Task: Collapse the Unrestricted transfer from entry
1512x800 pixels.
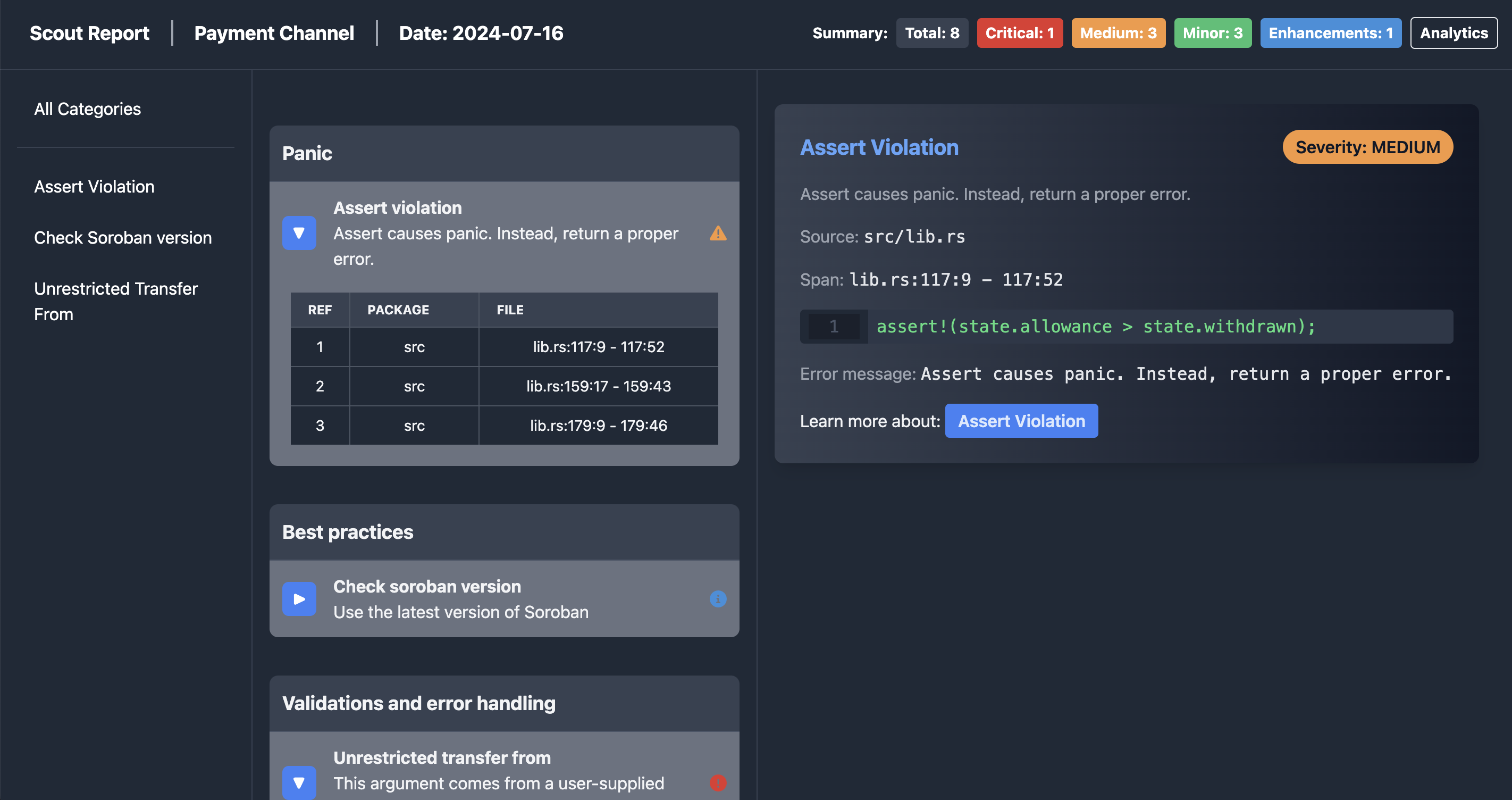Action: [299, 782]
